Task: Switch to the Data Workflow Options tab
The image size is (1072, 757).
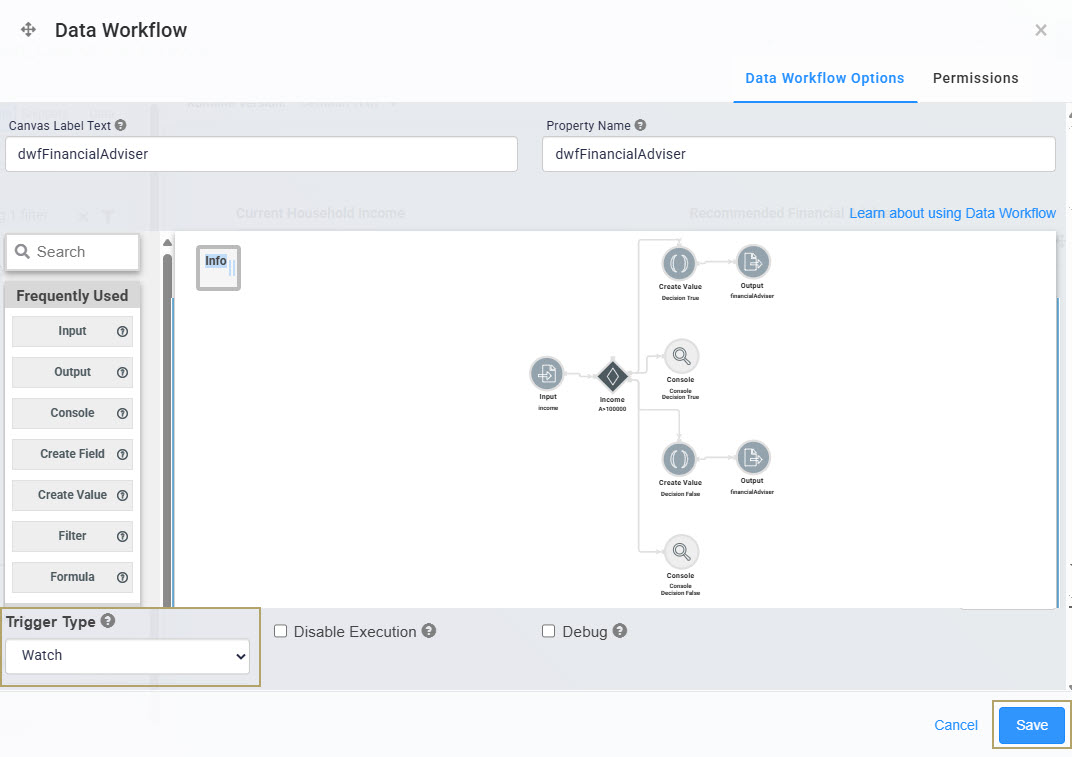Action: pyautogui.click(x=825, y=78)
